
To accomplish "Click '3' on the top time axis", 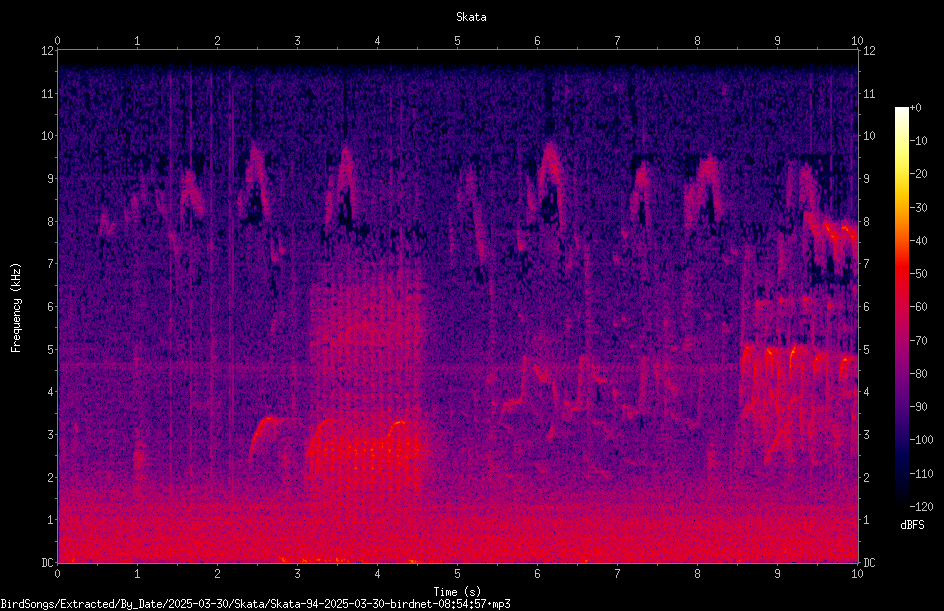I will click(x=297, y=40).
